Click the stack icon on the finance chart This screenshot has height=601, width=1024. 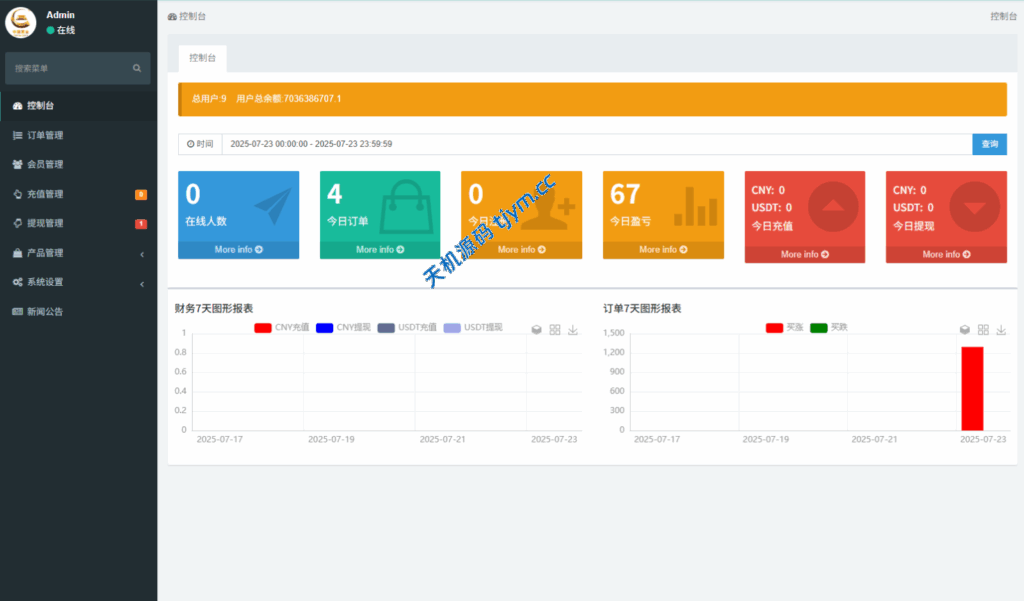pyautogui.click(x=536, y=329)
